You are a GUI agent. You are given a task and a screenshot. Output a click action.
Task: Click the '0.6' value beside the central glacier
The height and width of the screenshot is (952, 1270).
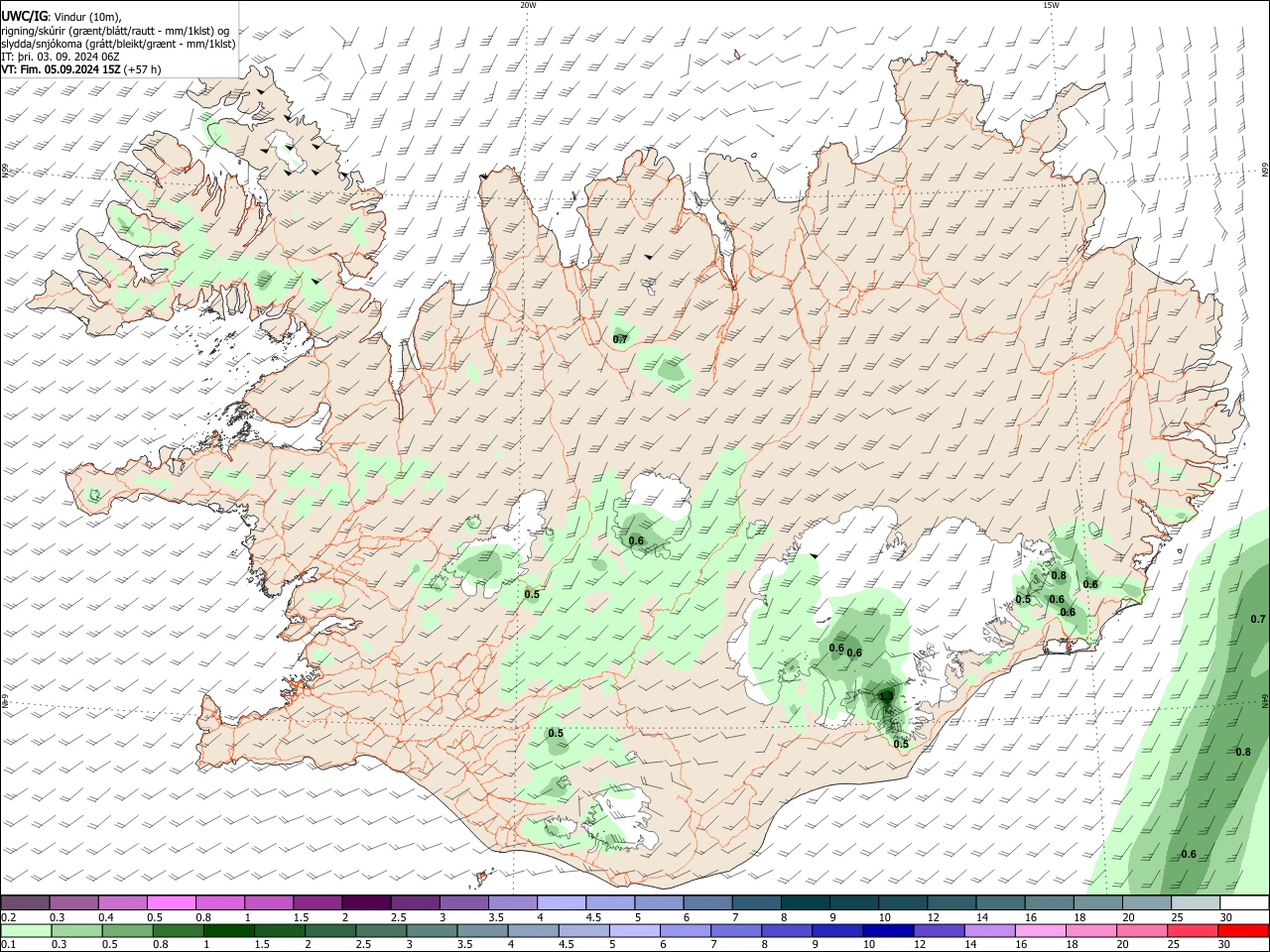tap(637, 540)
